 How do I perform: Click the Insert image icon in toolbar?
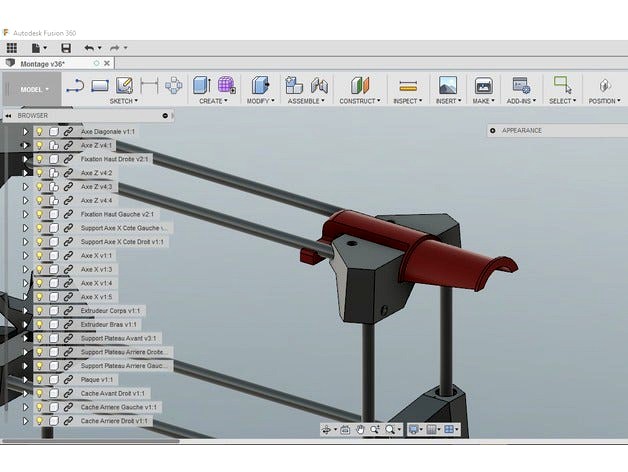coord(447,86)
